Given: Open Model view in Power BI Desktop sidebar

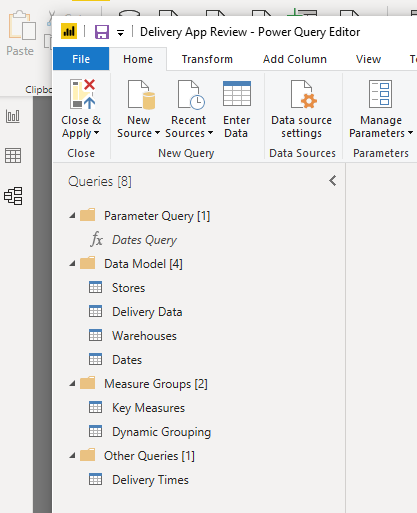Looking at the screenshot, I should (x=13, y=196).
